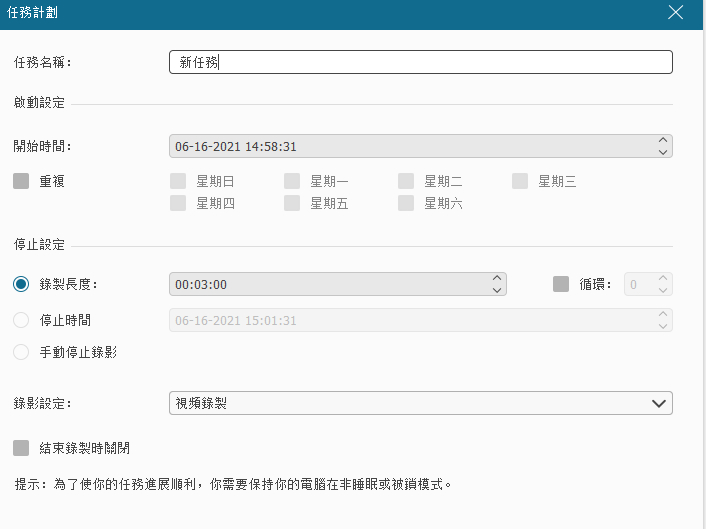Decrease 開始時間 with down arrow

pos(663,152)
